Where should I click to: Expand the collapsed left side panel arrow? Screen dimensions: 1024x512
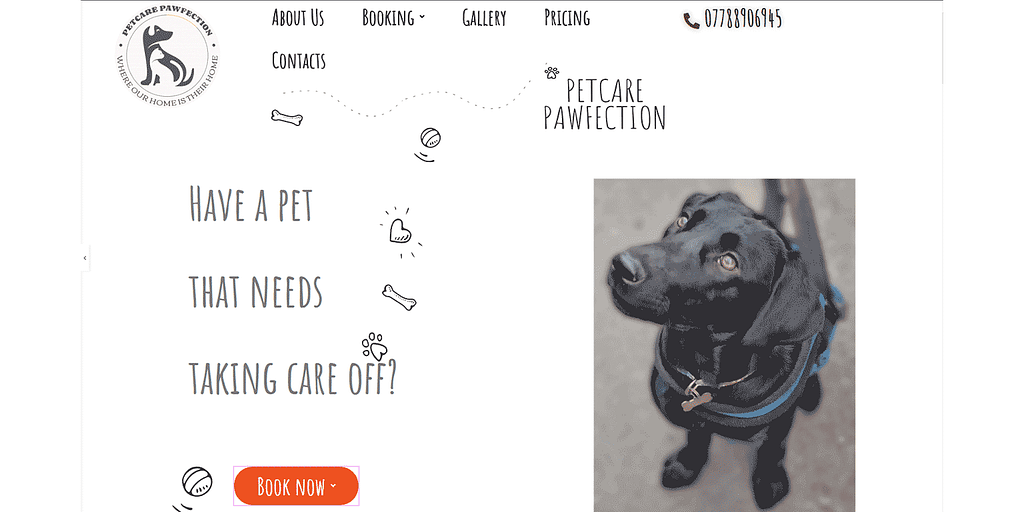pos(85,258)
